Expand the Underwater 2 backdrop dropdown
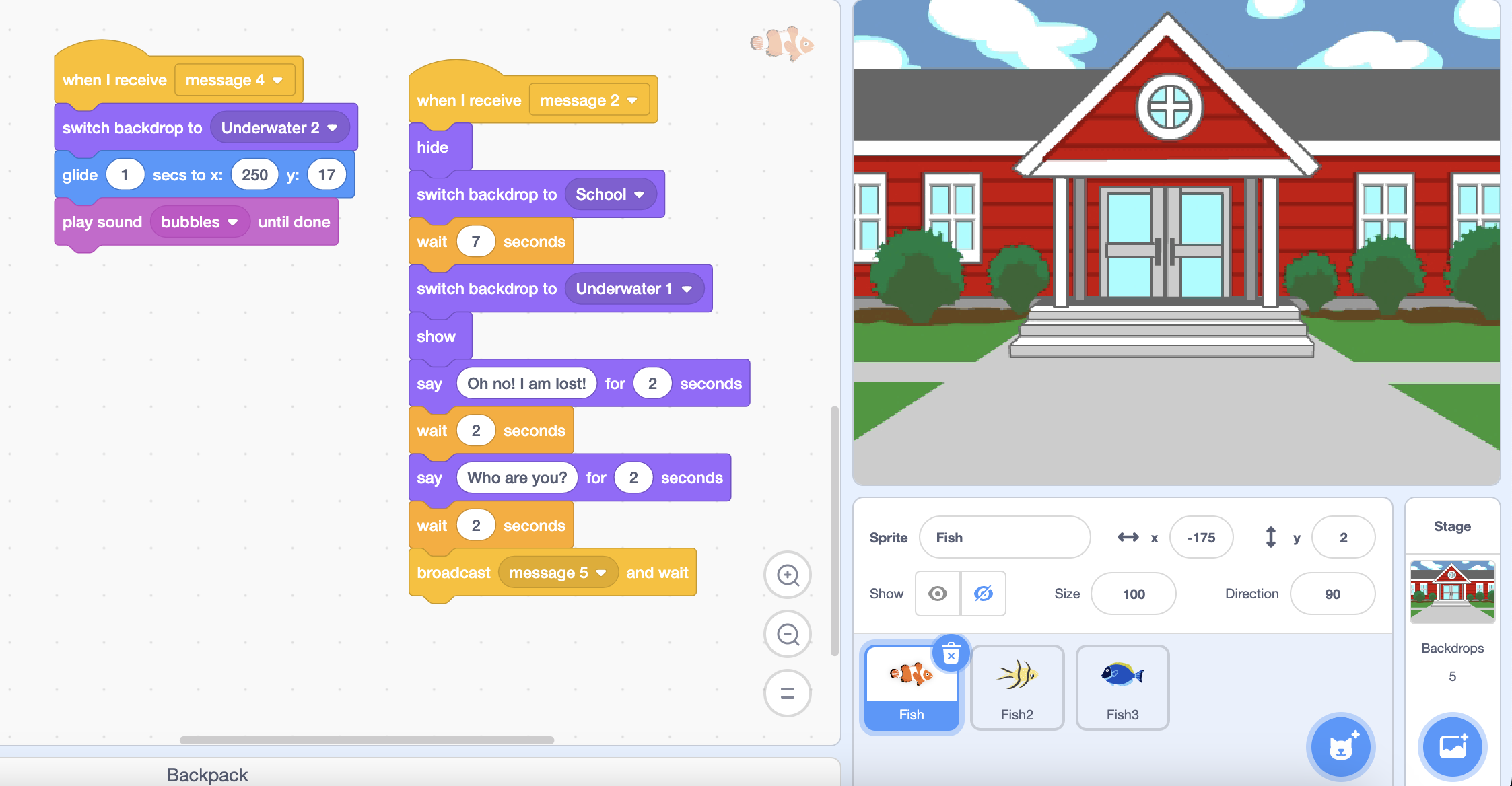The height and width of the screenshot is (786, 1512). point(333,128)
